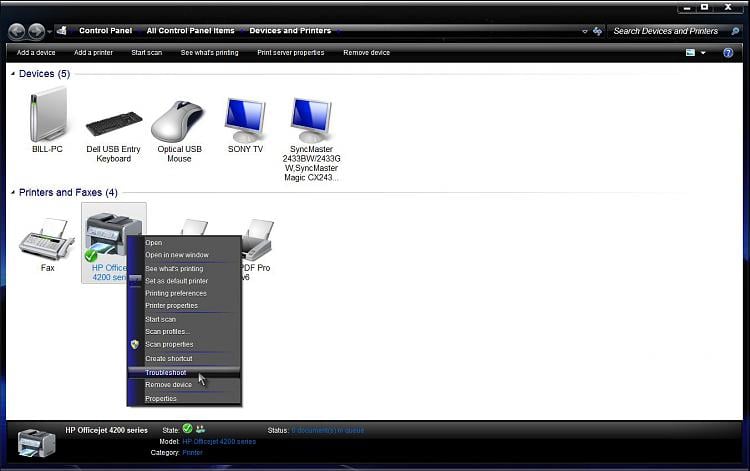Click the search magnifier icon

point(735,31)
